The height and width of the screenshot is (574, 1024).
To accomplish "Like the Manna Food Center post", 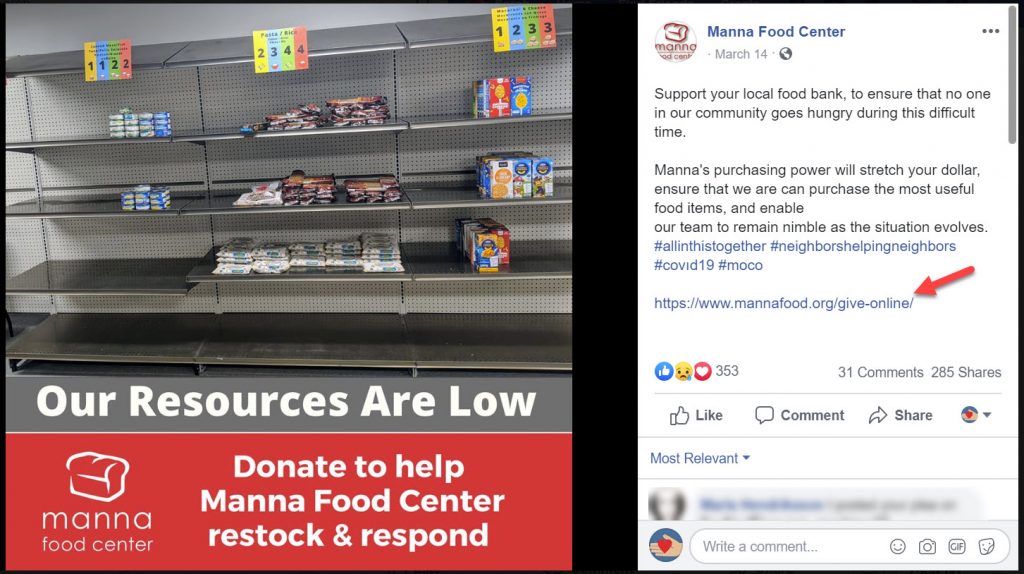I will 696,415.
